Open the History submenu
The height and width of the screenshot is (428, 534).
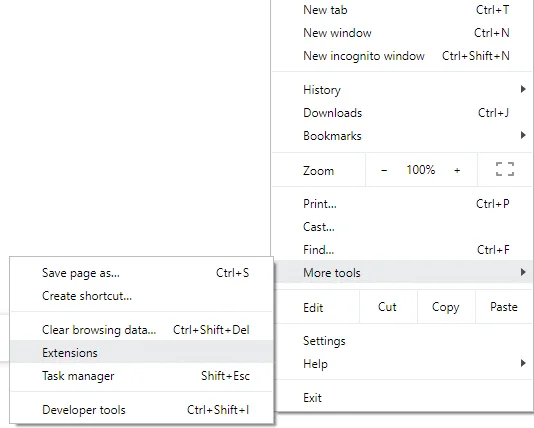402,90
